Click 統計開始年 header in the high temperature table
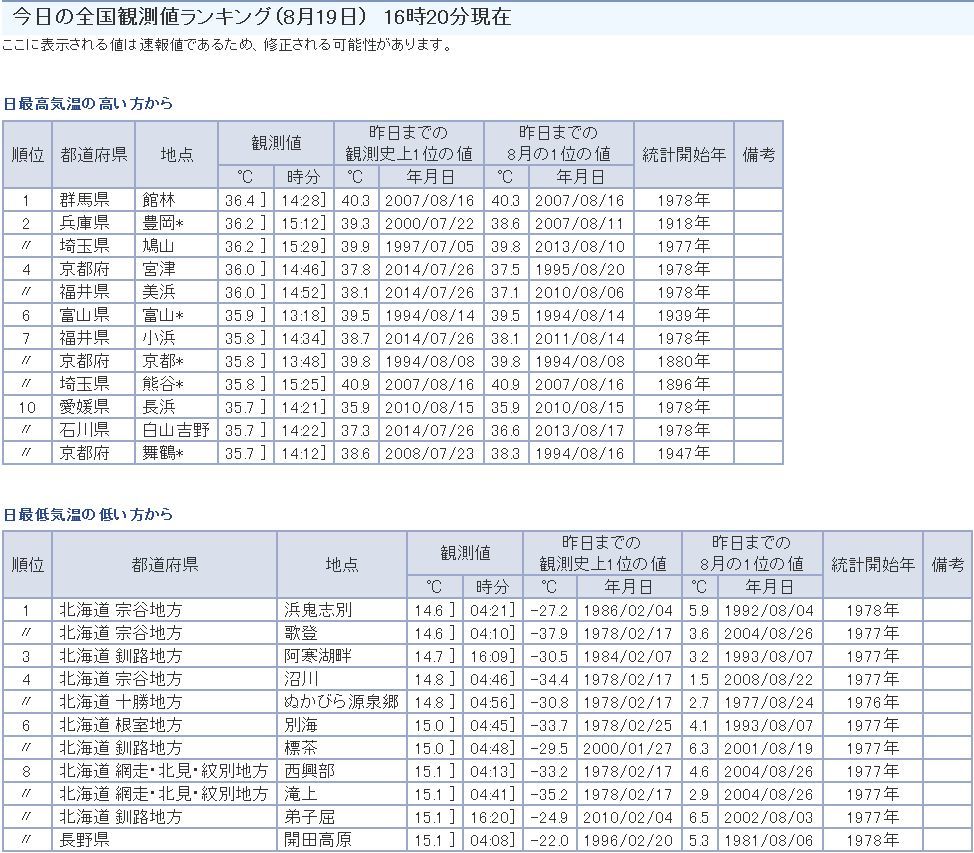This screenshot has width=974, height=853. (683, 155)
